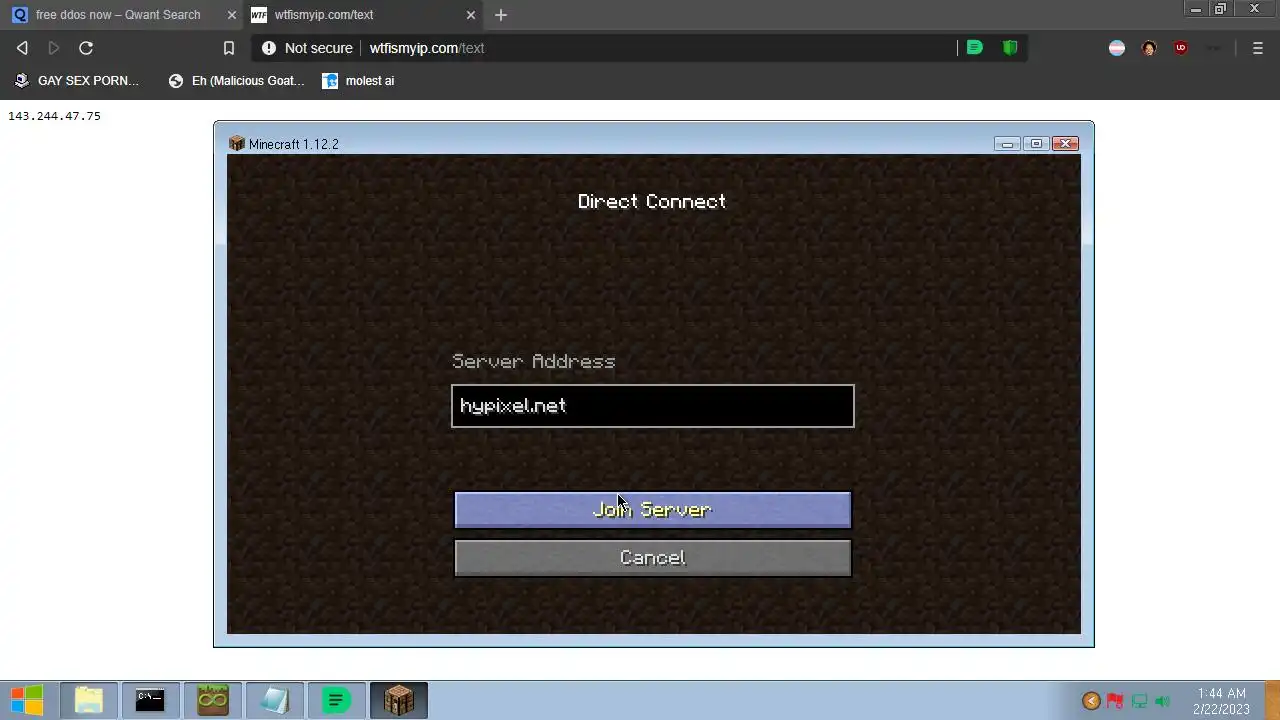Image resolution: width=1280 pixels, height=720 pixels.
Task: Cancel the Direct Connect dialog
Action: [652, 558]
